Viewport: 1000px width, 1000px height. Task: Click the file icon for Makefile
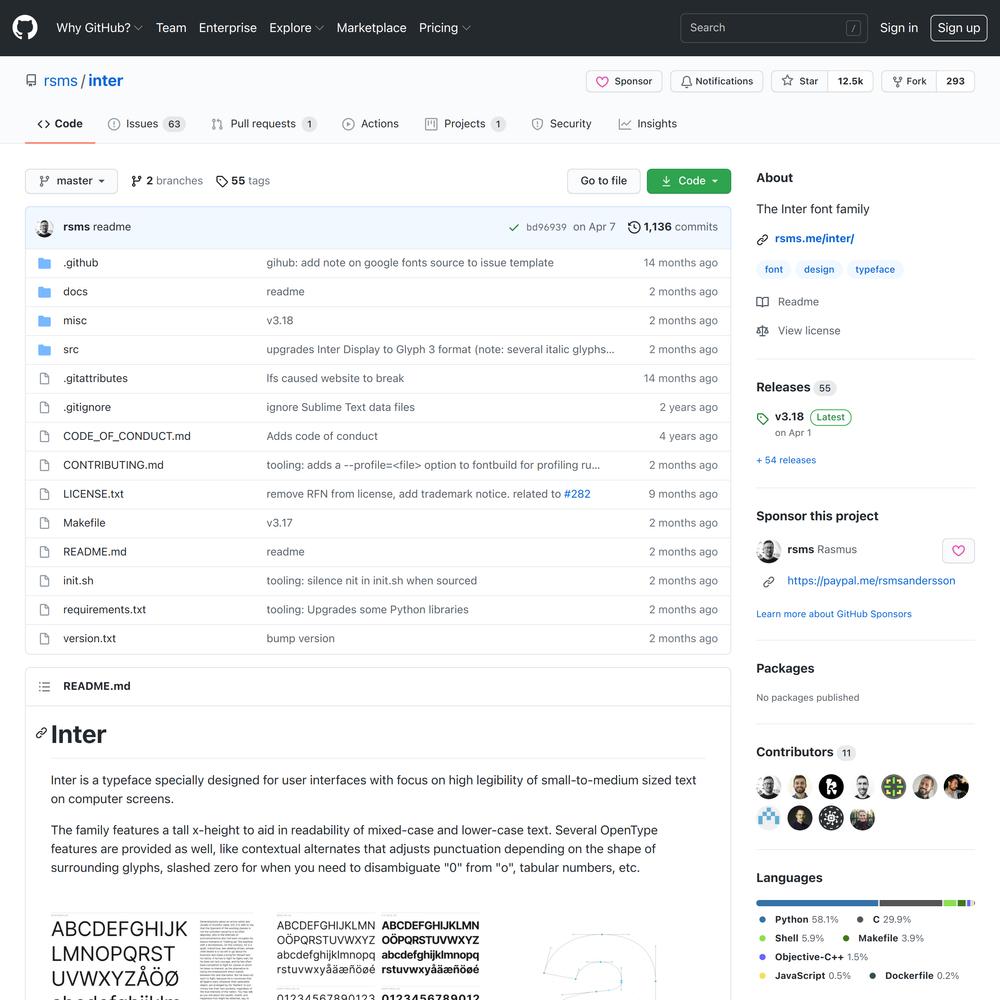44,523
